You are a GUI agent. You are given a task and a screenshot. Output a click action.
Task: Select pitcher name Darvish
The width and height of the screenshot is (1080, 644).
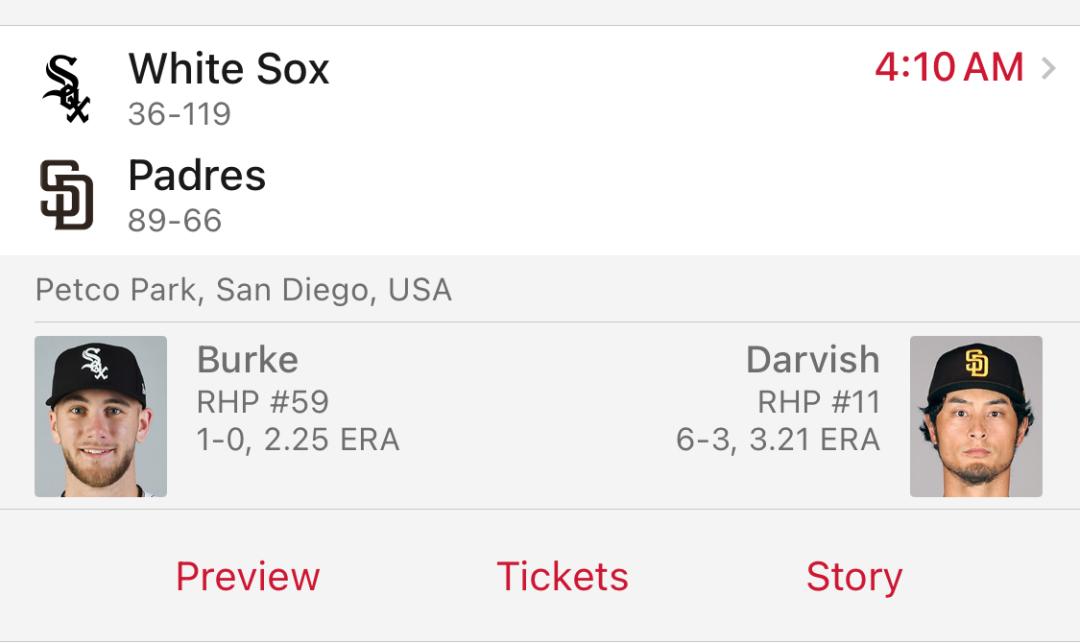point(813,360)
